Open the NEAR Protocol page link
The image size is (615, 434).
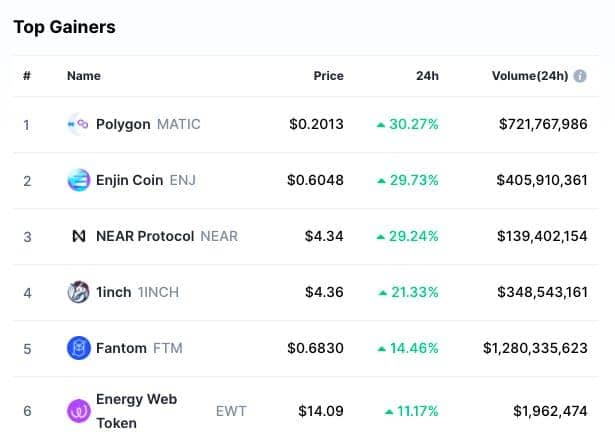click(145, 236)
